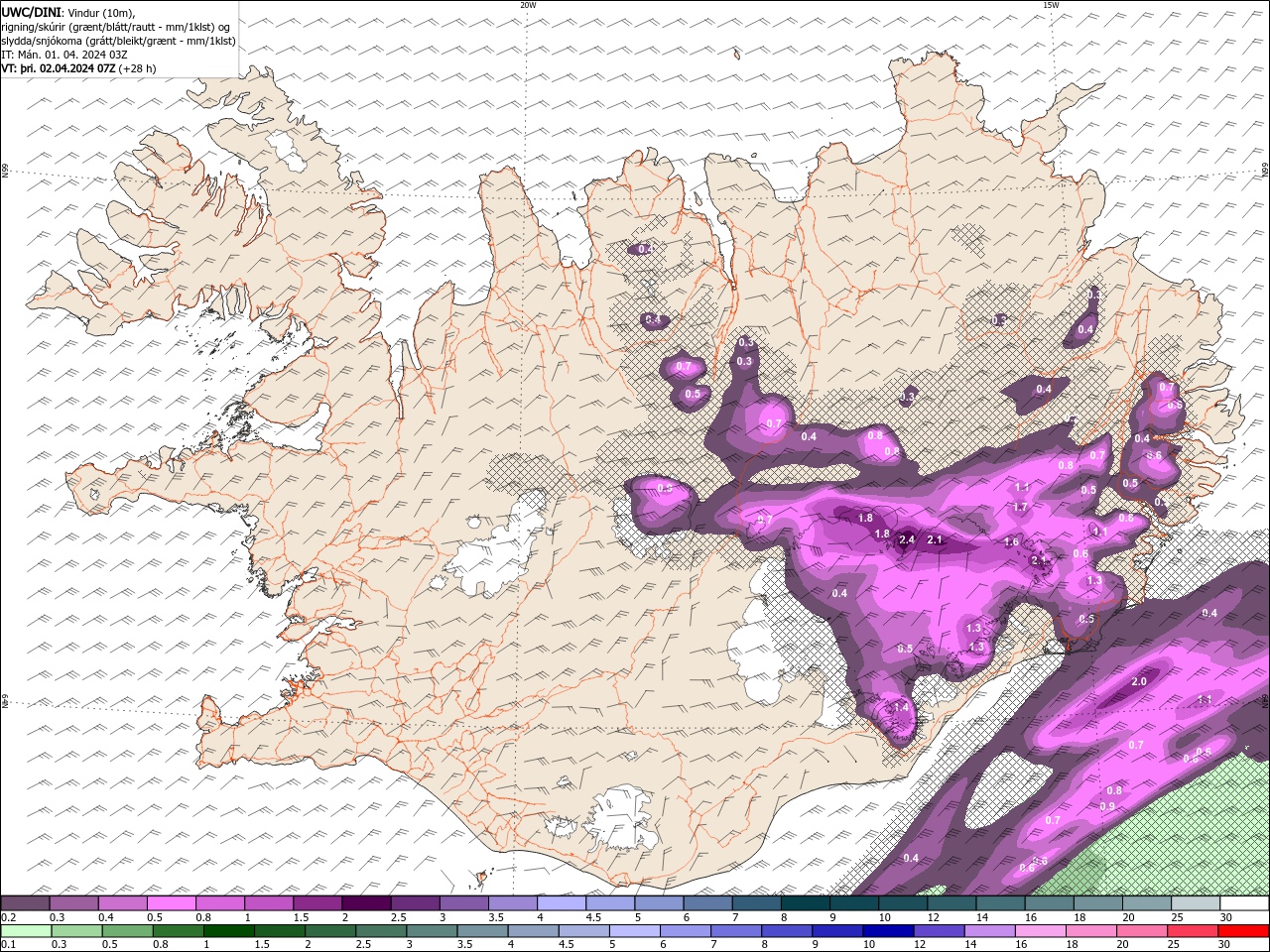
Task: Click the valid time 'VT: þri. 02.04.2024 07Z (+28 h)'
Action: pyautogui.click(x=78, y=68)
